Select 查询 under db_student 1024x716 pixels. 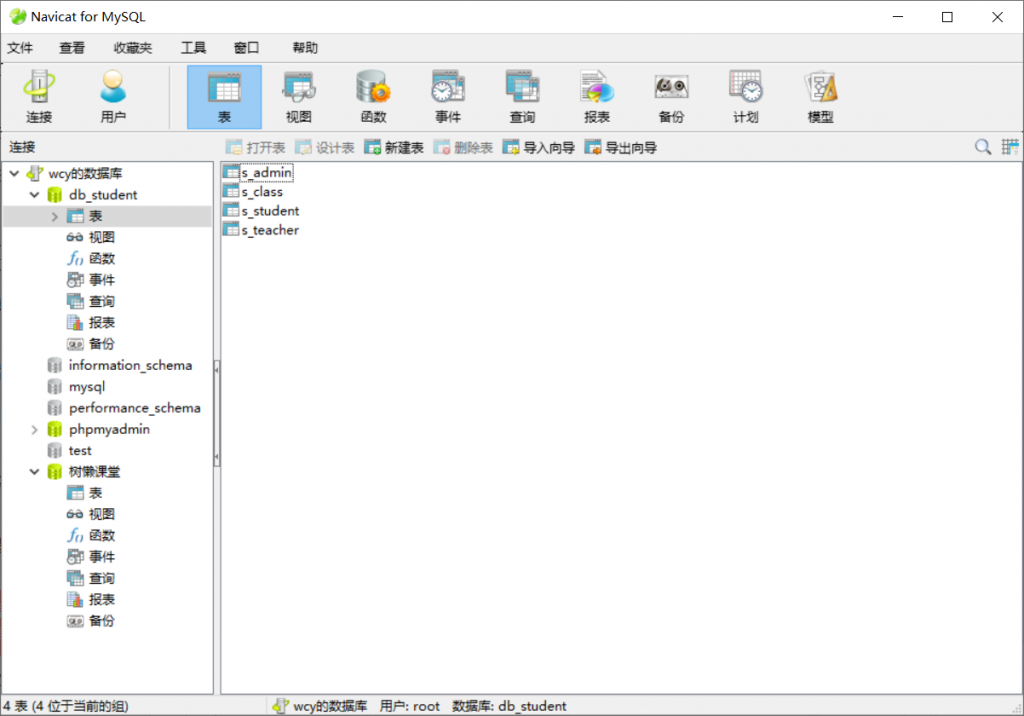(91, 301)
